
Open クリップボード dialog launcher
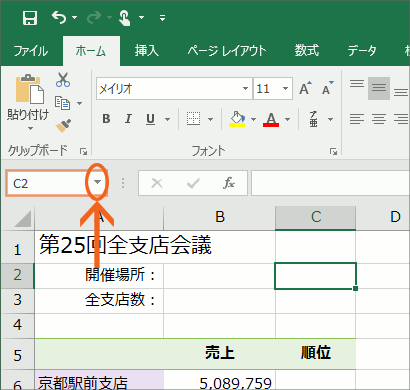[83, 152]
